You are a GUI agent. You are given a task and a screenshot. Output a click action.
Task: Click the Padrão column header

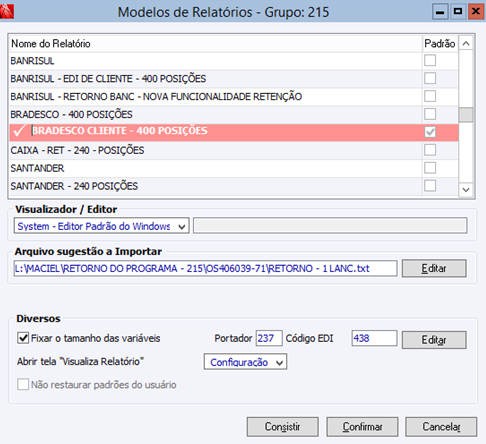tap(440, 44)
